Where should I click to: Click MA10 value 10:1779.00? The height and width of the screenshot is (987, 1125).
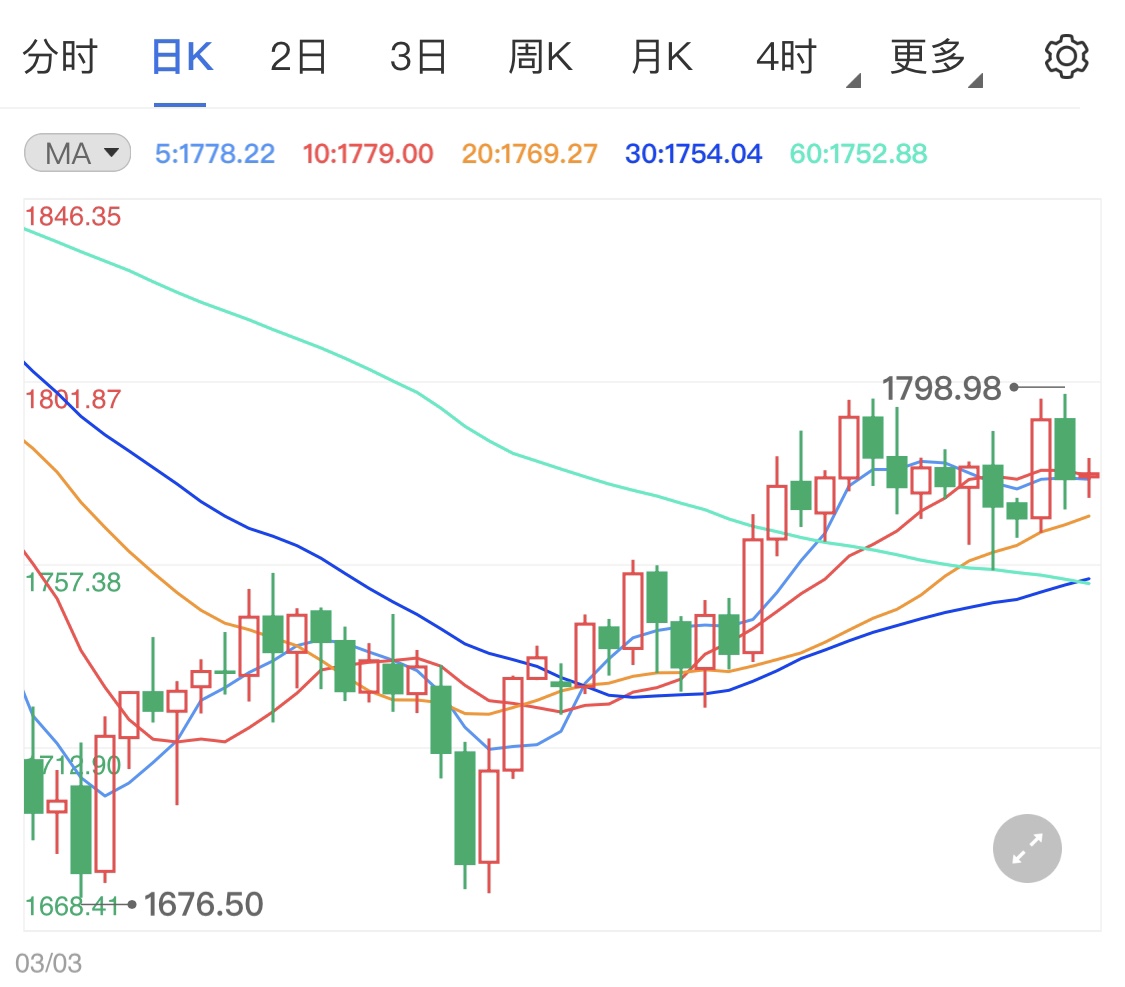368,154
